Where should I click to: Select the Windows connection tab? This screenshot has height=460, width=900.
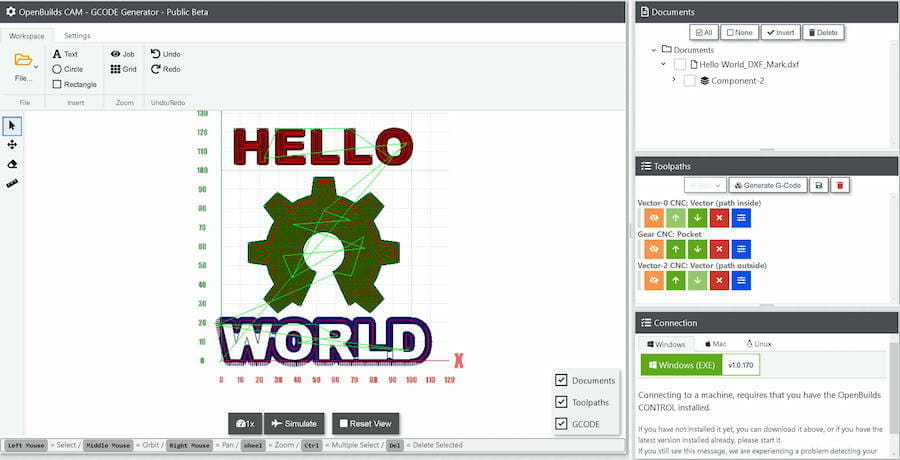(666, 344)
